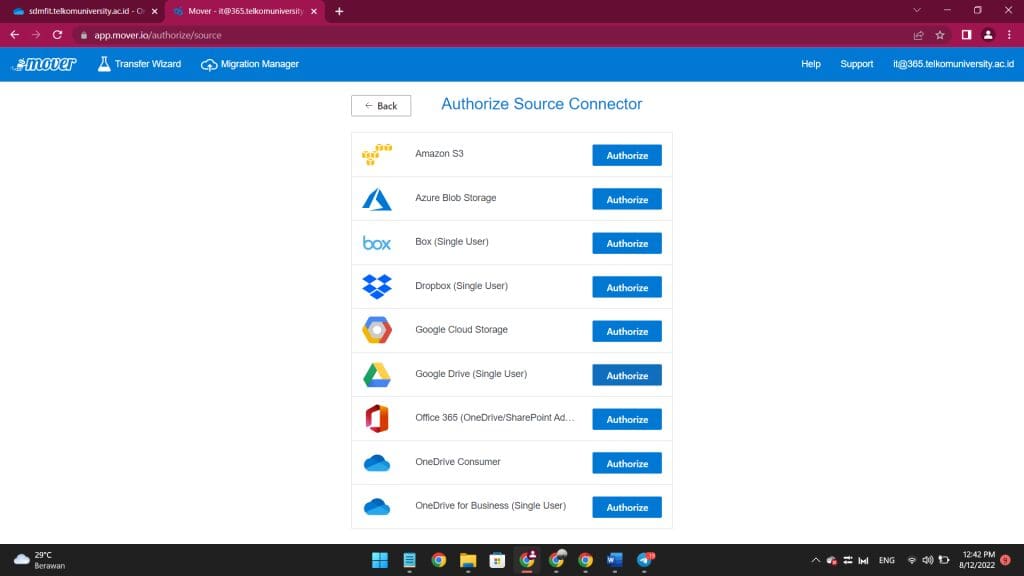Open the Chrome profile icon
Image resolution: width=1024 pixels, height=576 pixels.
tap(988, 35)
